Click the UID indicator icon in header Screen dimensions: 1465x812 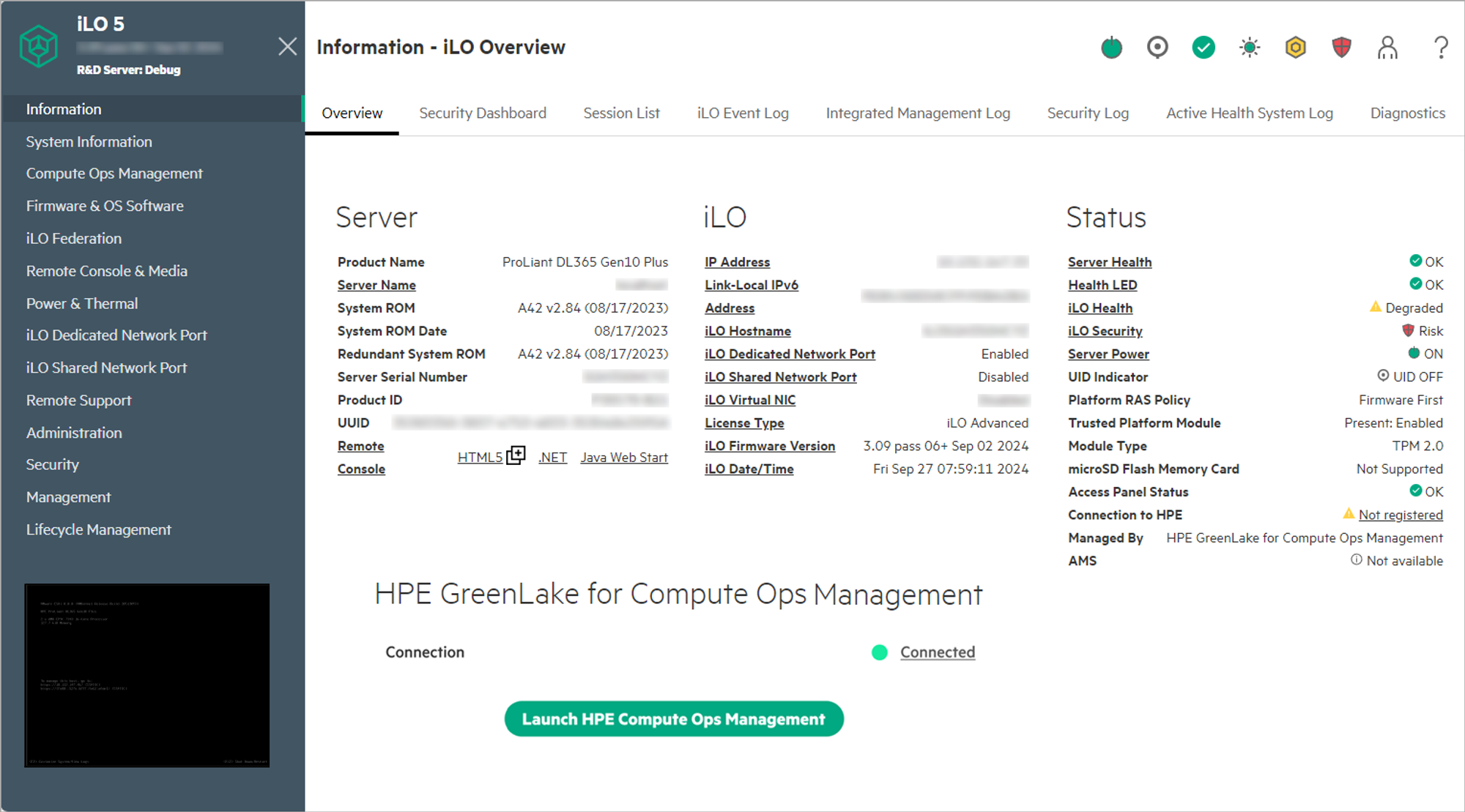coord(1157,48)
